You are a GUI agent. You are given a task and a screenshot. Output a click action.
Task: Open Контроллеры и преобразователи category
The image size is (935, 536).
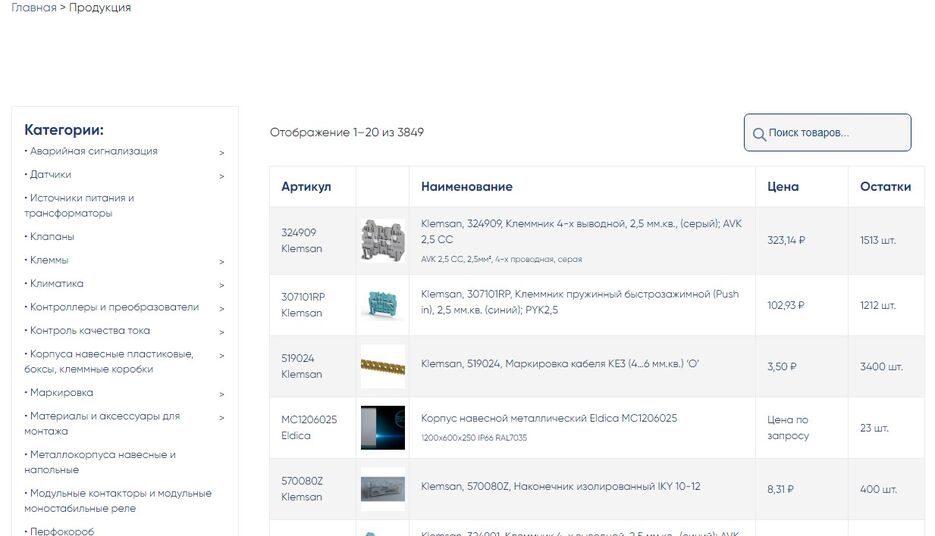pyautogui.click(x=114, y=307)
